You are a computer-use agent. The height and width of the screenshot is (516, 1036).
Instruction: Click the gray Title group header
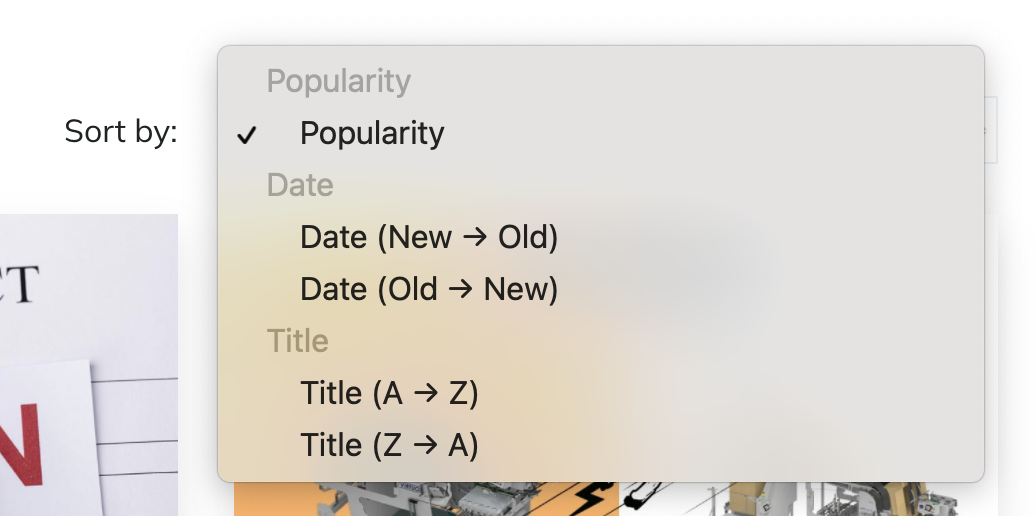(297, 341)
